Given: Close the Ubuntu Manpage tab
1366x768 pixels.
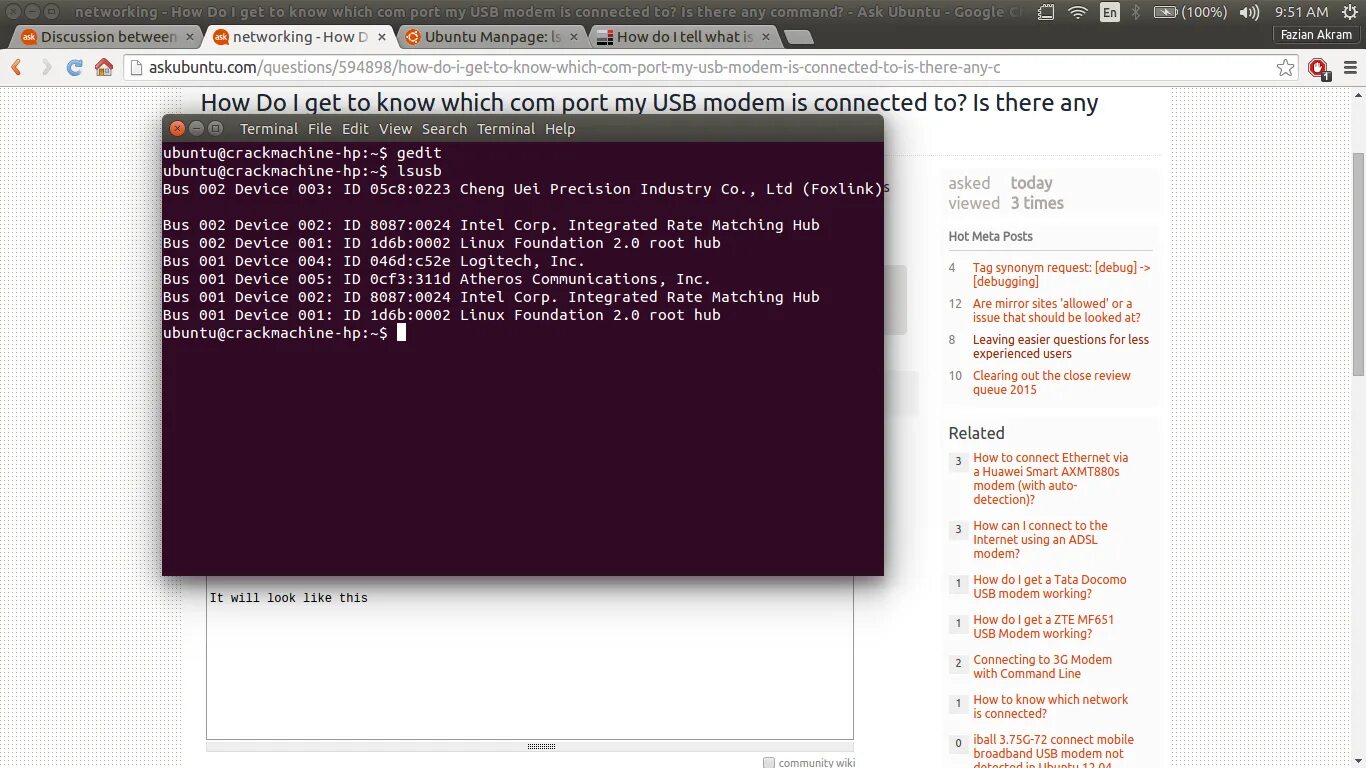Looking at the screenshot, I should tap(574, 36).
